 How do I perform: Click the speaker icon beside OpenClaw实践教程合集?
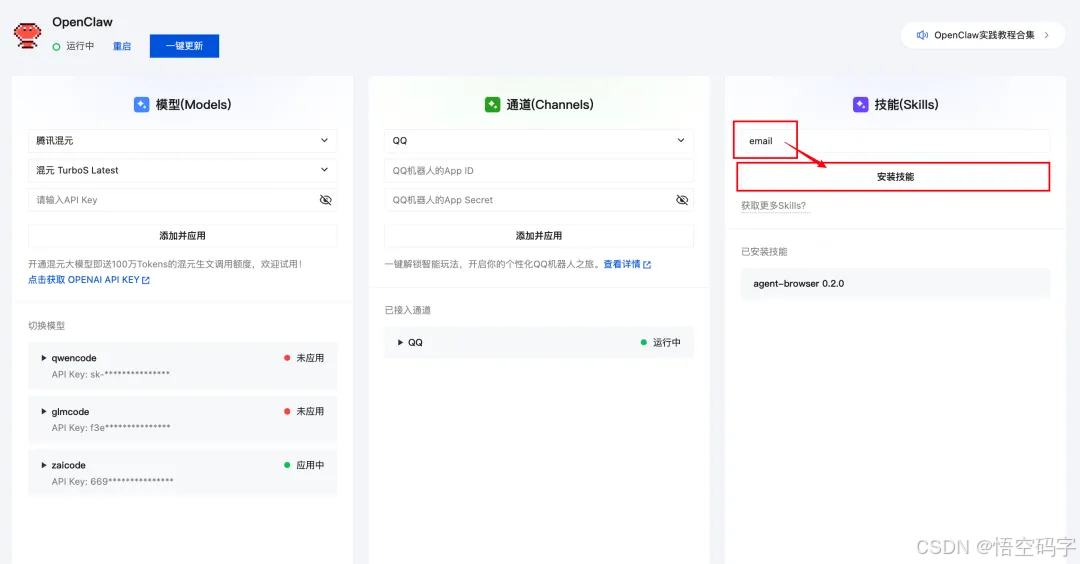tap(922, 35)
